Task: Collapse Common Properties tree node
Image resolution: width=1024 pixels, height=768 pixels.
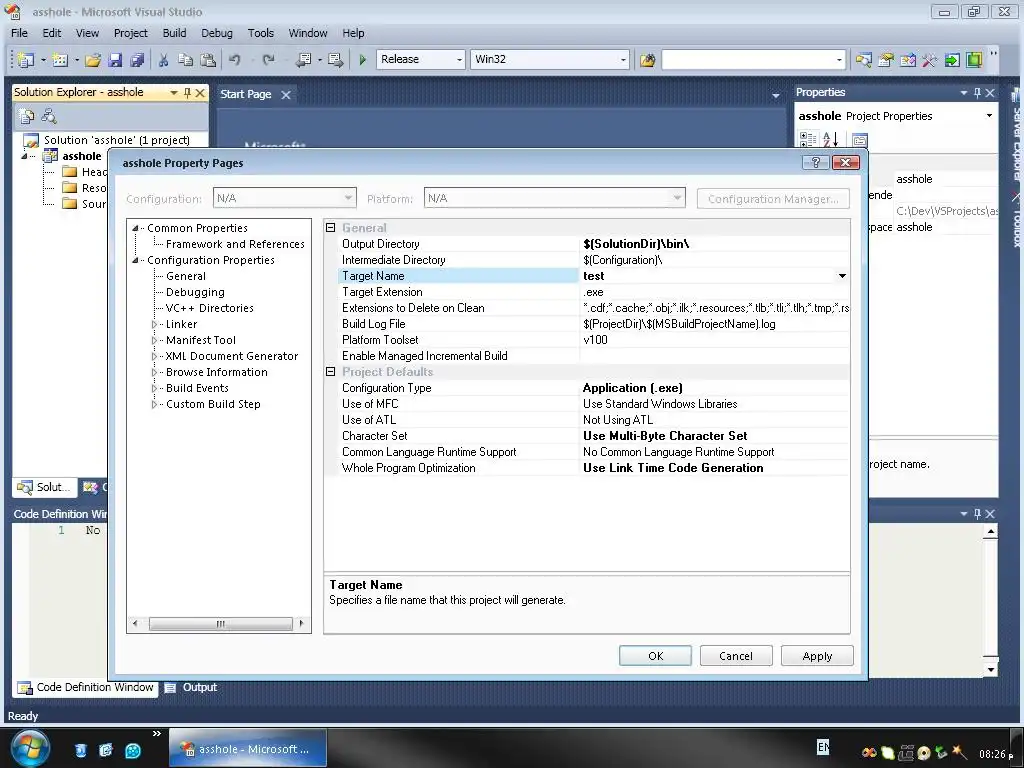Action: pyautogui.click(x=136, y=229)
